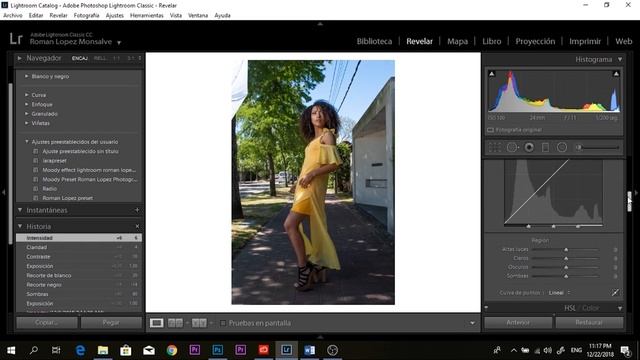
Task: Collapse the Historia panel
Action: [x=20, y=226]
